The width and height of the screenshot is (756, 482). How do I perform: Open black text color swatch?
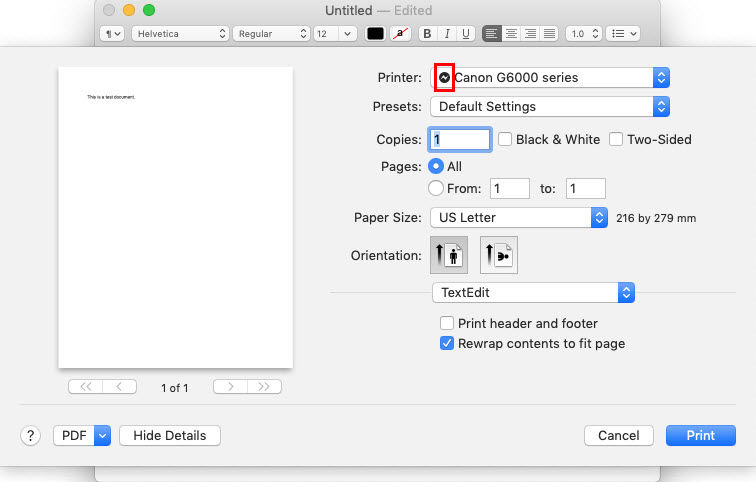[375, 34]
